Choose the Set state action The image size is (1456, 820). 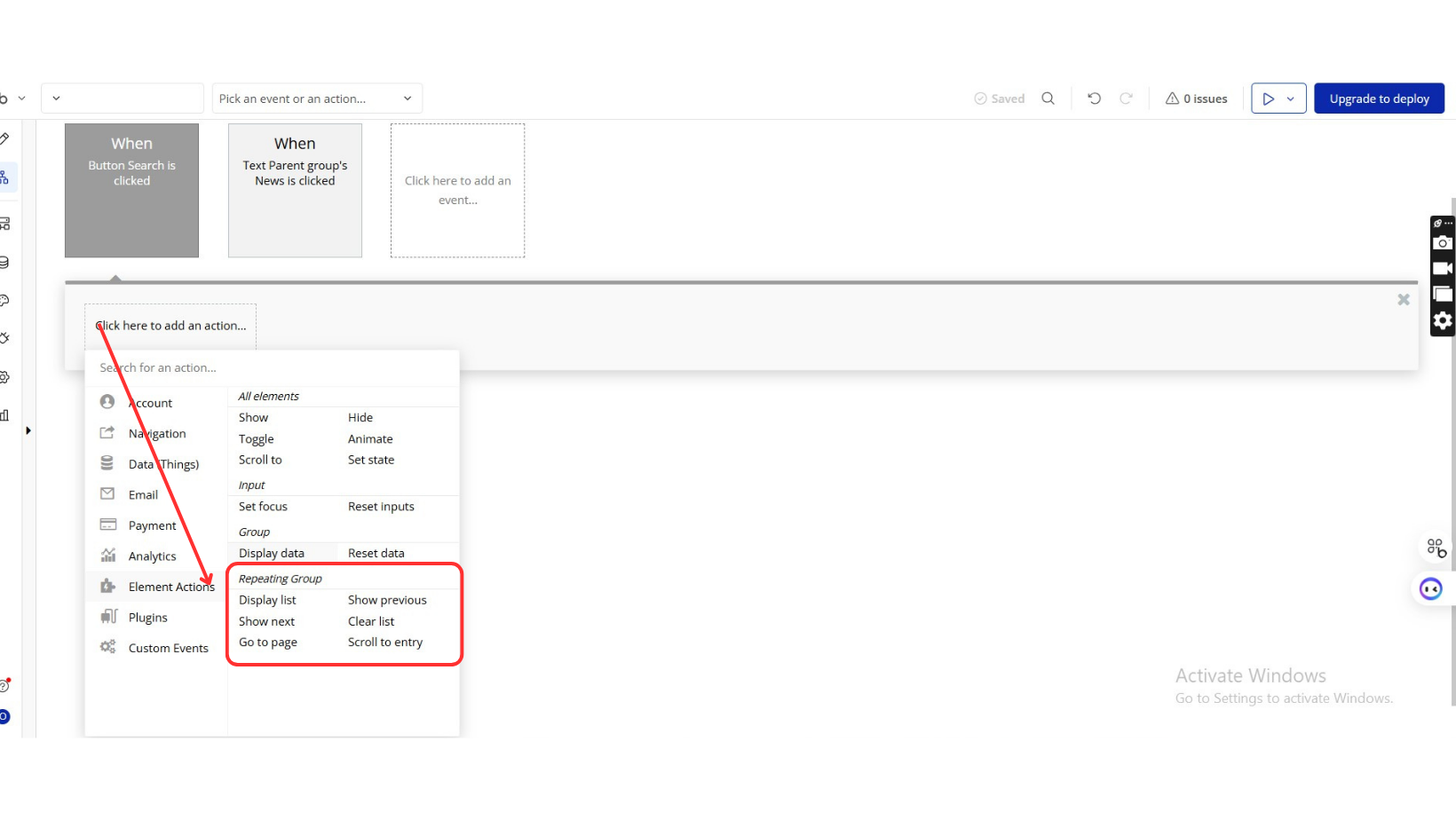click(371, 460)
